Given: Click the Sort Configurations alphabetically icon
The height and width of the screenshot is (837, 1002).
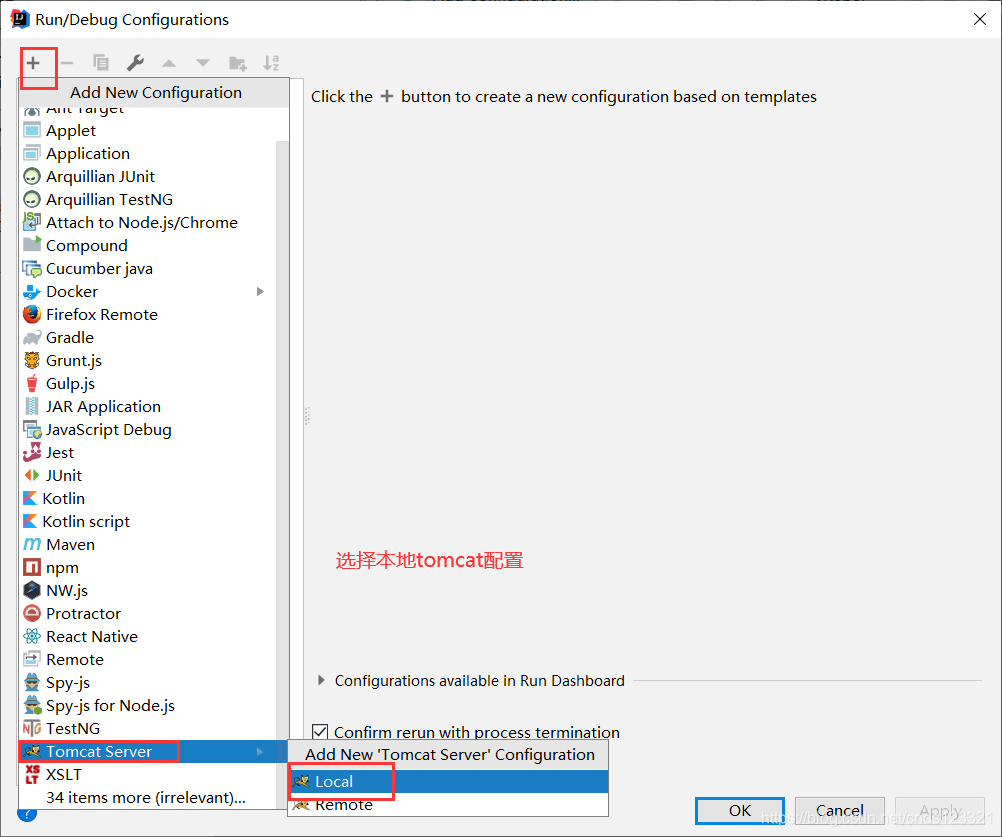Looking at the screenshot, I should (271, 63).
